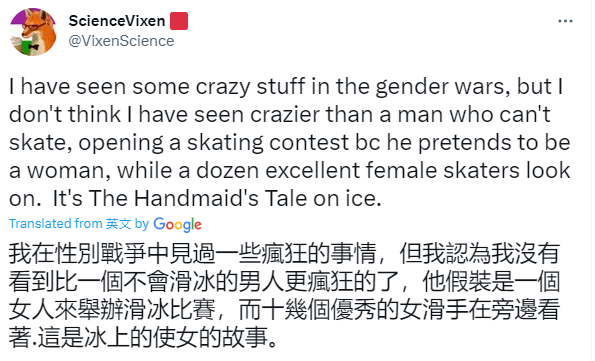The height and width of the screenshot is (361, 595).
Task: Click the red square emoji beside ScienceVixen
Action: click(x=179, y=21)
